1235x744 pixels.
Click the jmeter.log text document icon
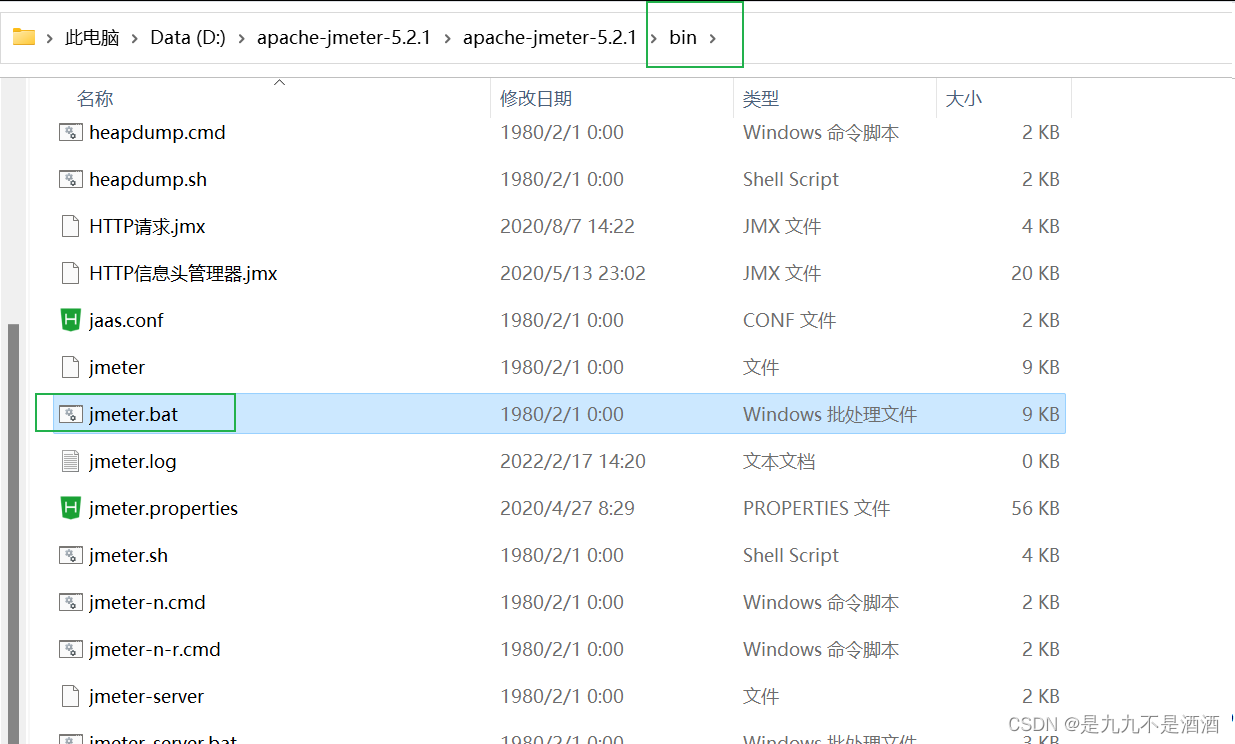[x=70, y=461]
